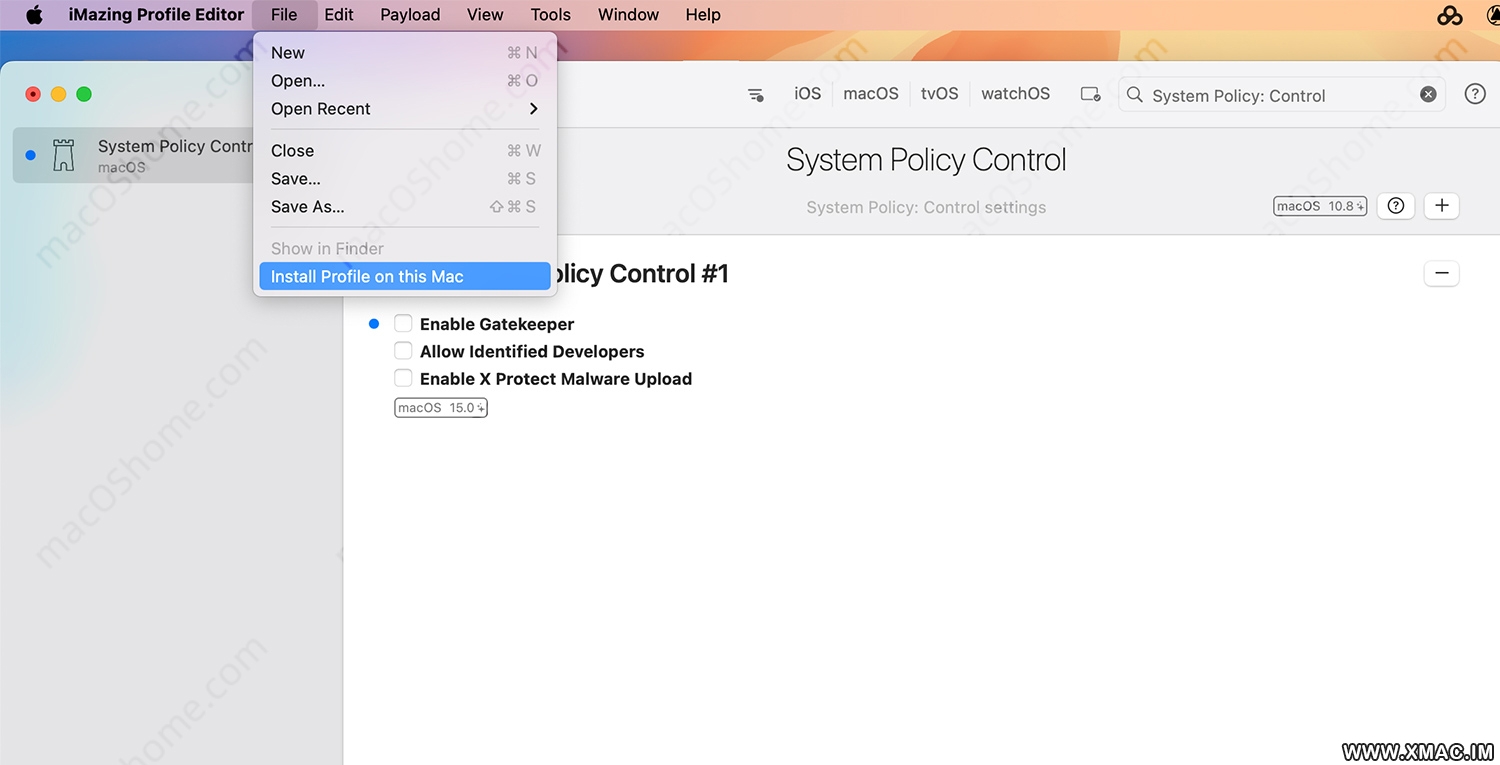Click the search field magnifier icon
1500x765 pixels.
(x=1134, y=95)
